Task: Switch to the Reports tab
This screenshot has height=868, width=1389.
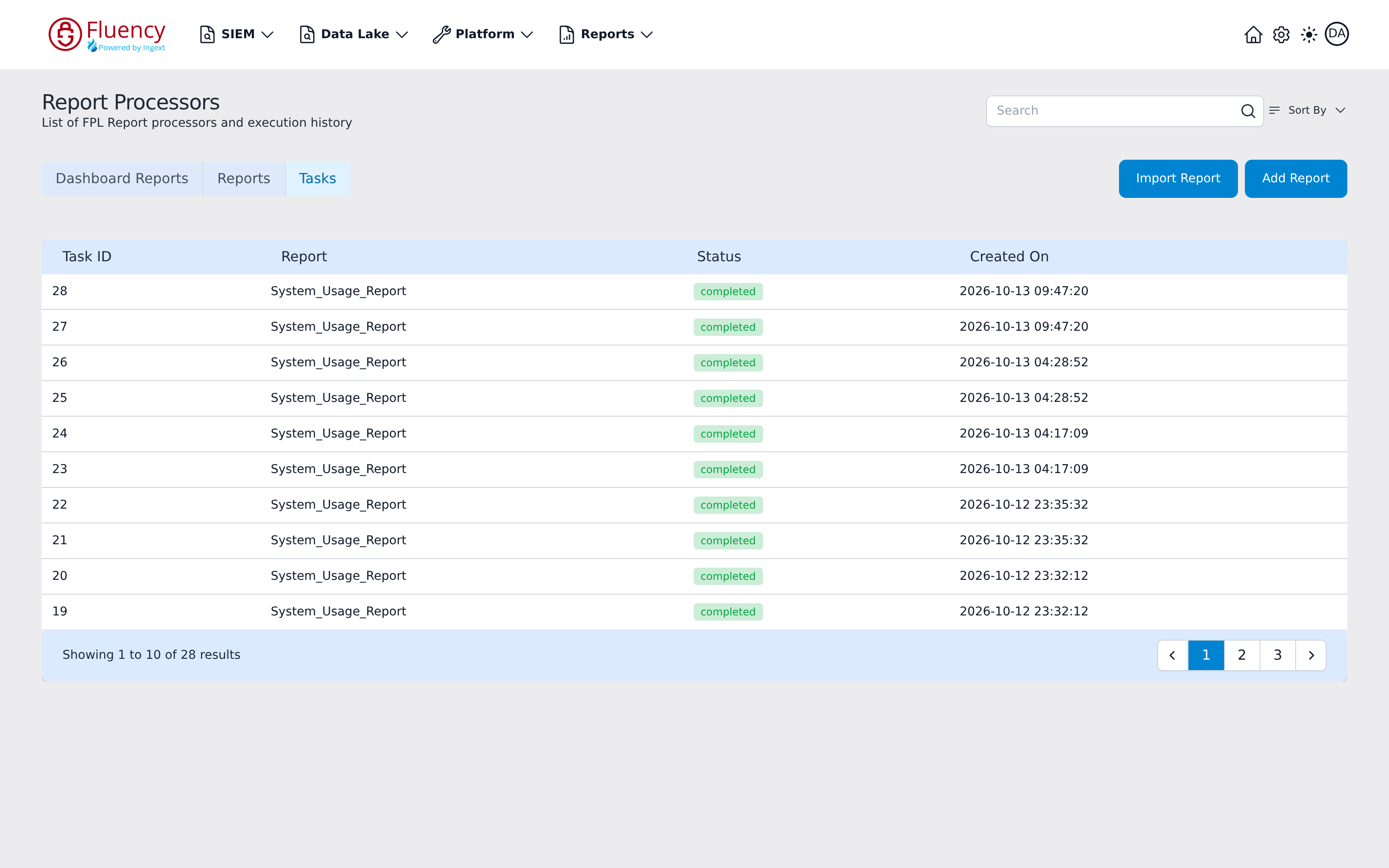Action: tap(244, 178)
